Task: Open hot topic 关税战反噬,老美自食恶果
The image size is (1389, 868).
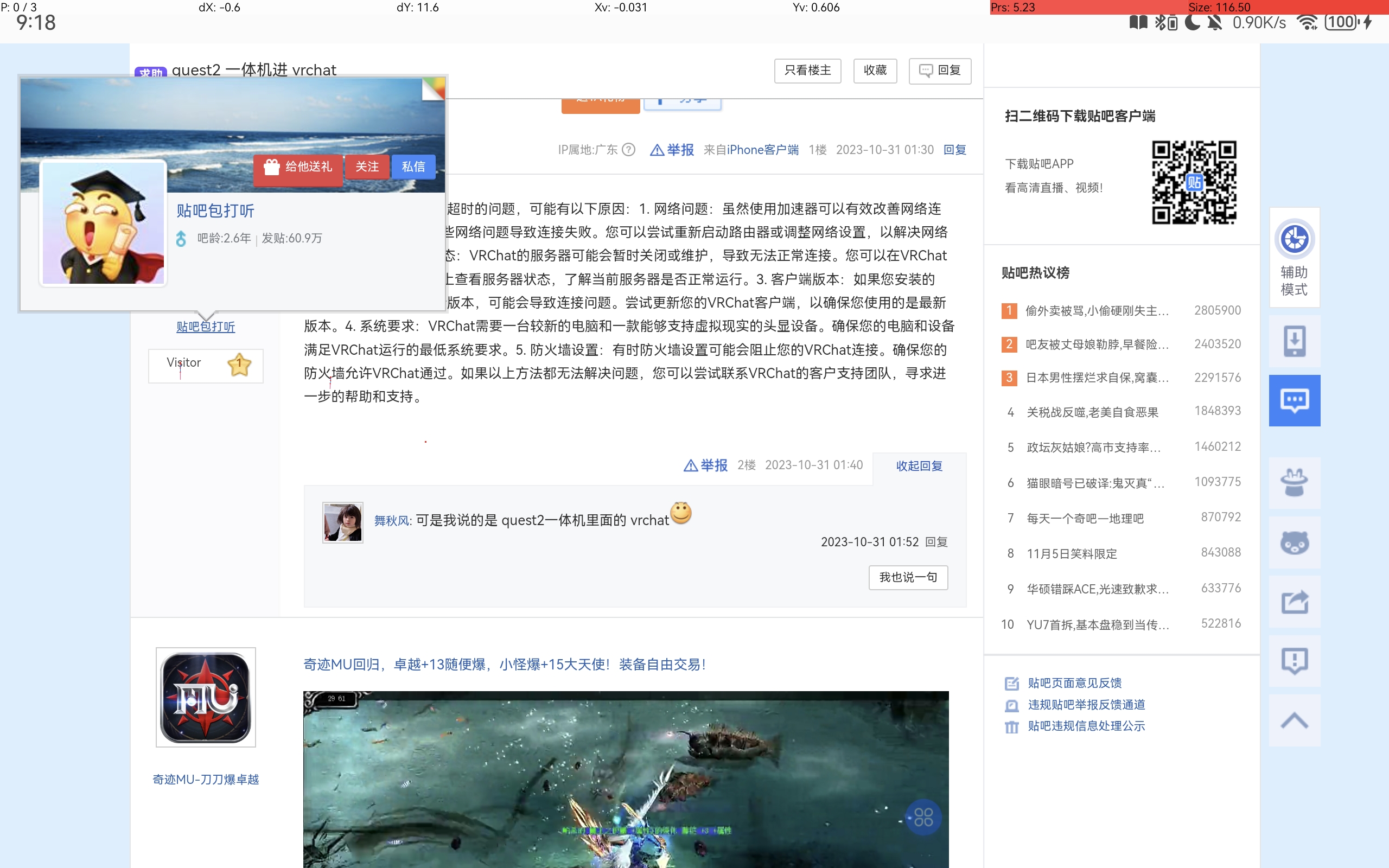Action: 1092,412
